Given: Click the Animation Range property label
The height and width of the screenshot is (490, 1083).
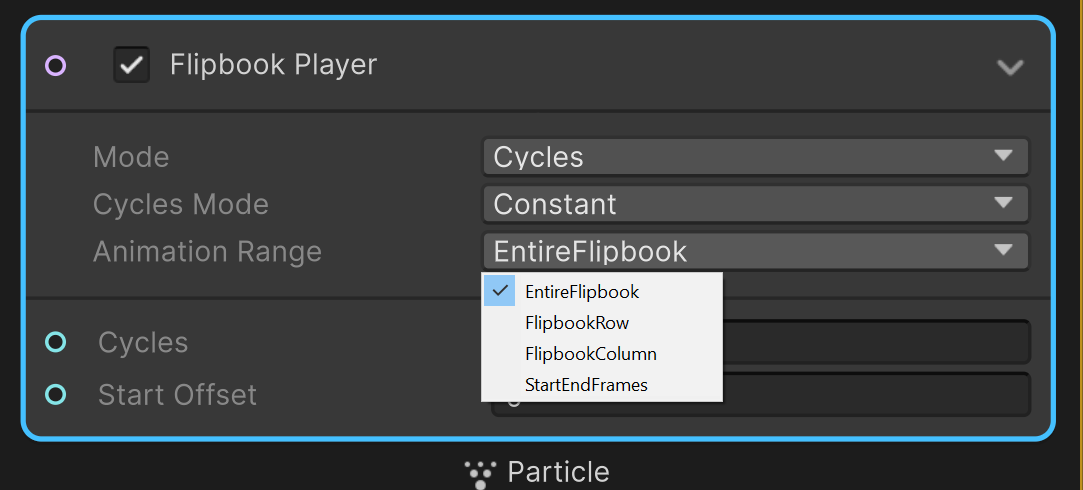Looking at the screenshot, I should (x=207, y=251).
